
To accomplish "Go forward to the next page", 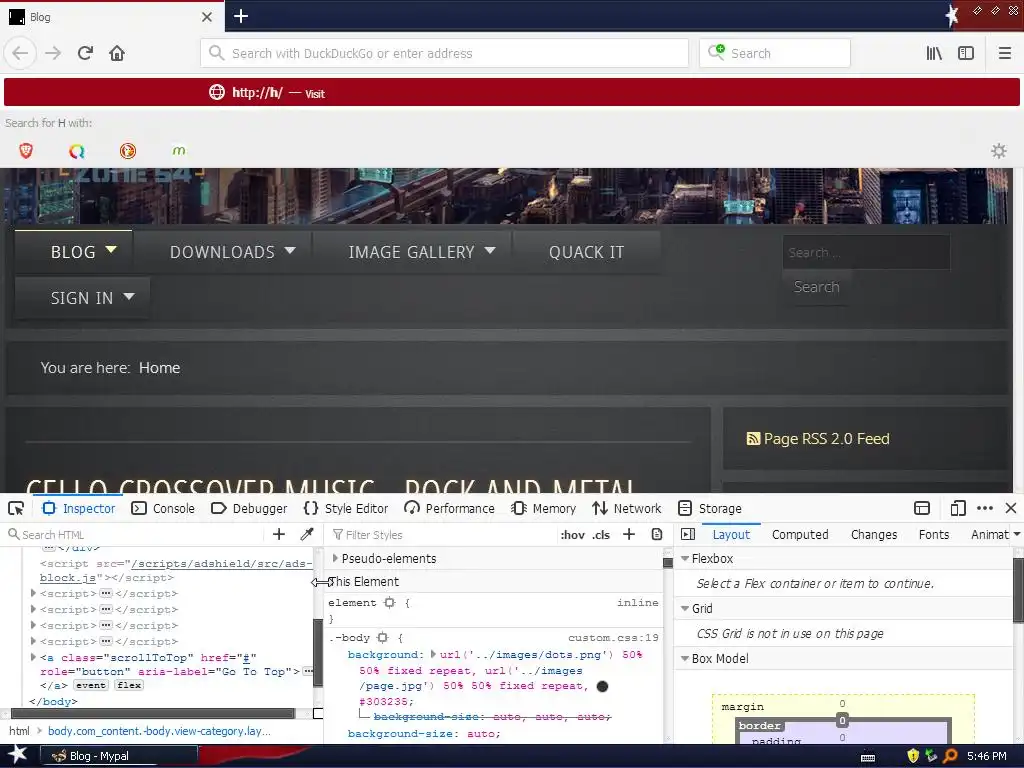I will [53, 53].
